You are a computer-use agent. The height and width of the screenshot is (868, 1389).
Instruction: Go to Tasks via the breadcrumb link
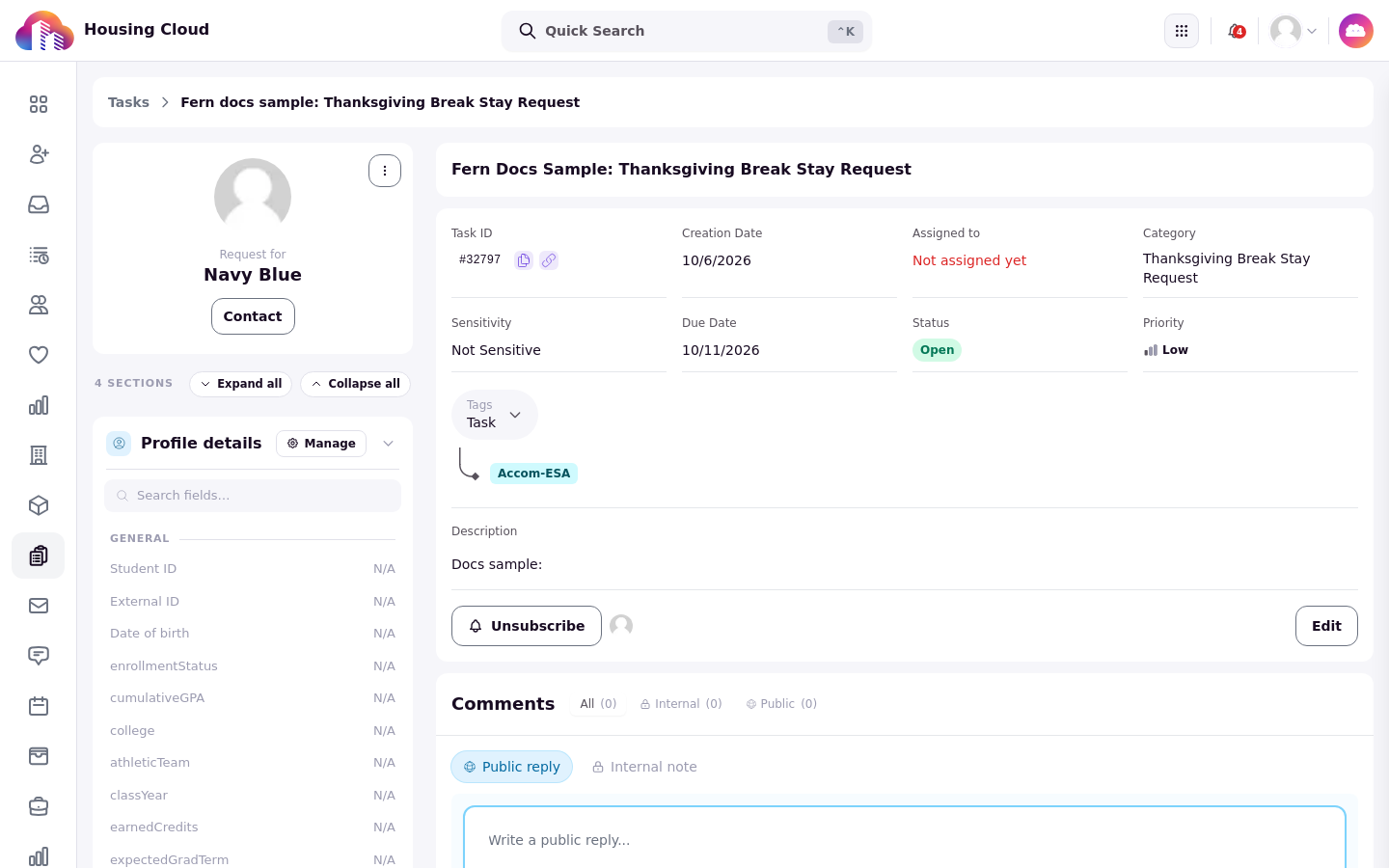coord(128,102)
